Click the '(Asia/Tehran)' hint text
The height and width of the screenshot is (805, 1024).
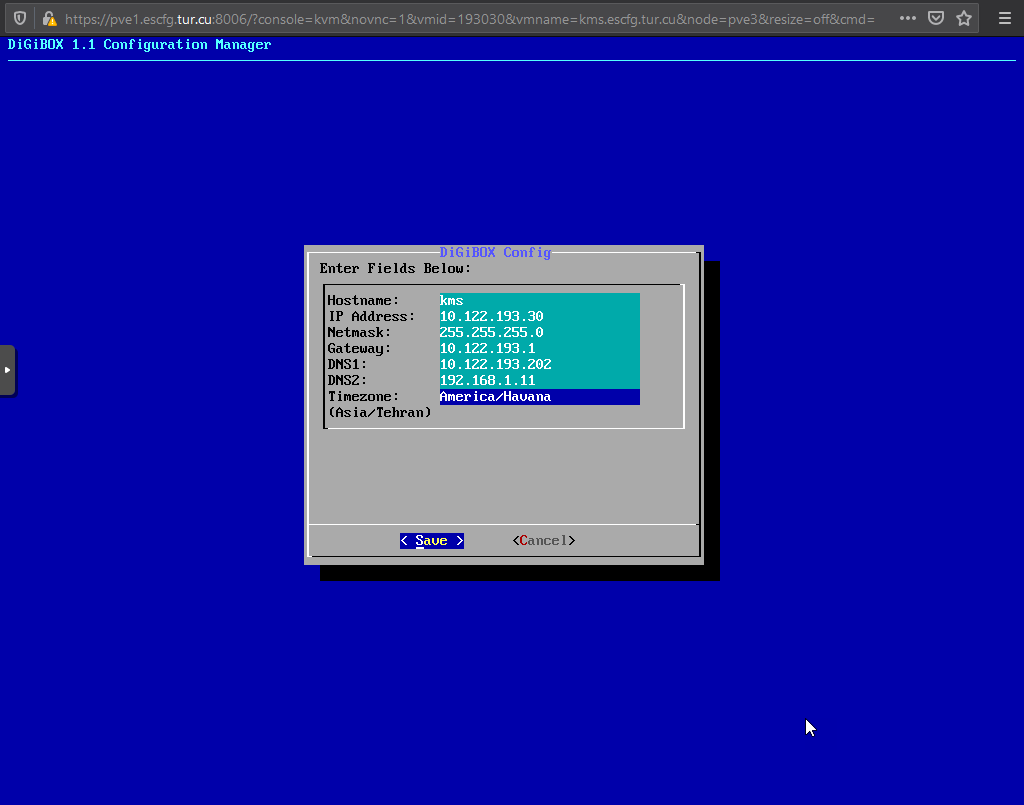point(379,413)
